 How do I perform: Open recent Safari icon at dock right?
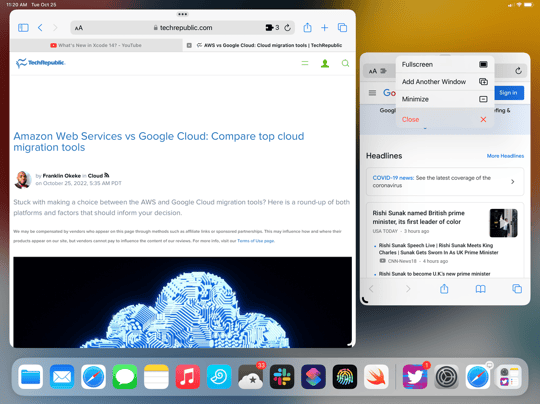point(478,377)
